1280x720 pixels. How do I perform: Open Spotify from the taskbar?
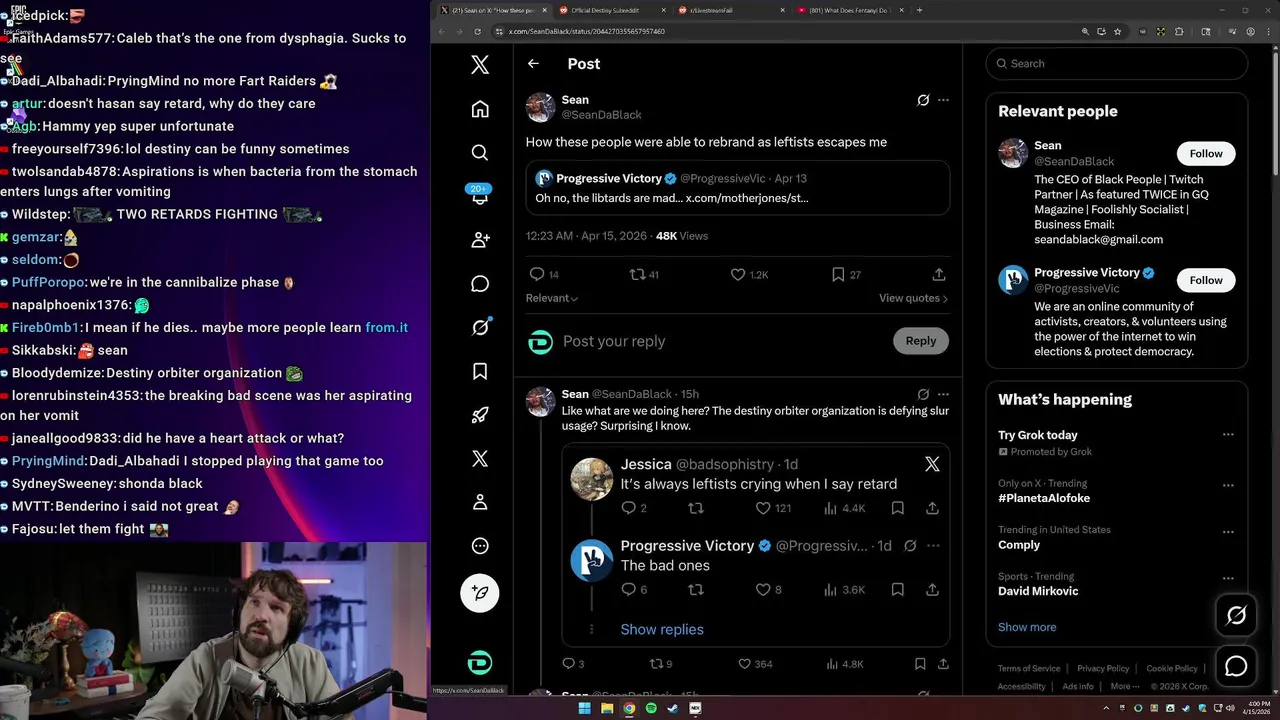pyautogui.click(x=651, y=708)
